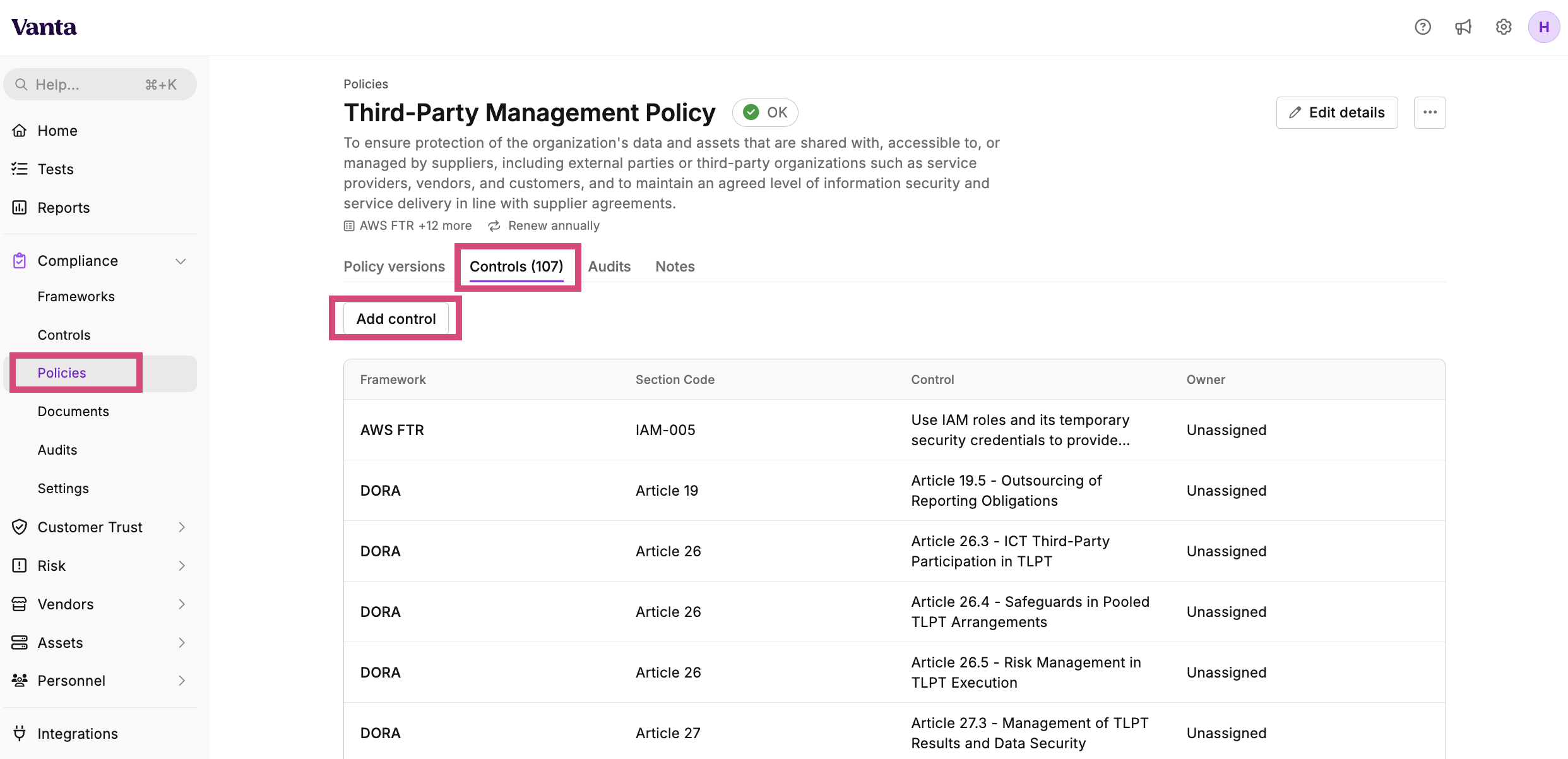Switch to the Policy versions tab

[x=395, y=266]
